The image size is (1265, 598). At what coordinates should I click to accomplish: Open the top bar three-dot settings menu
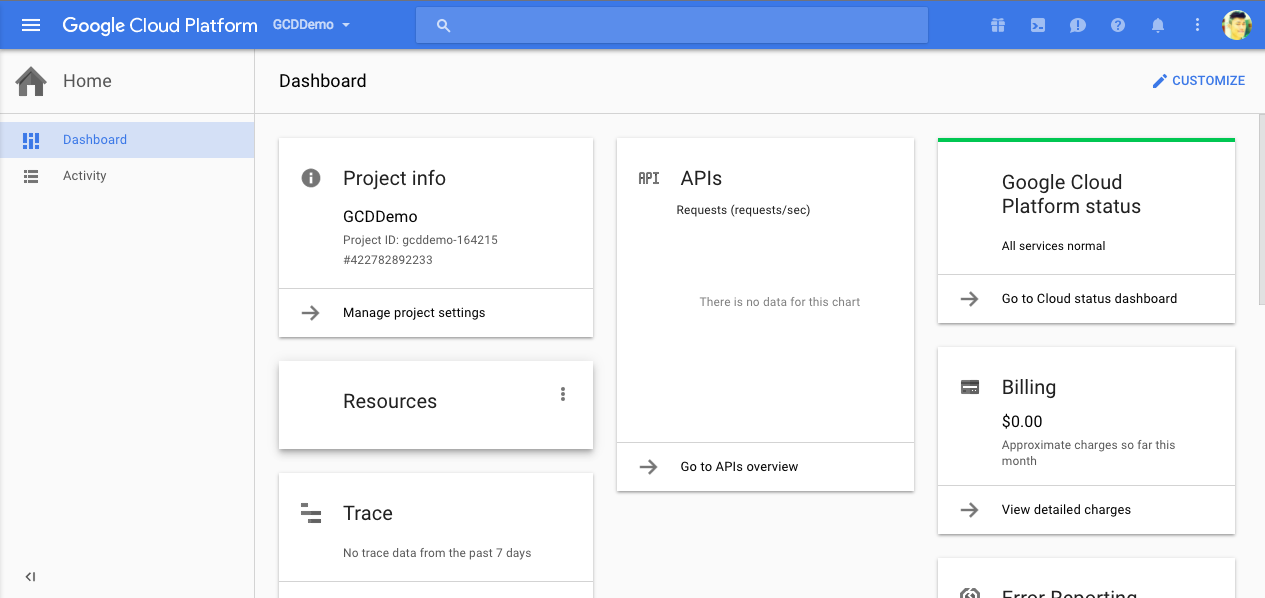click(1197, 25)
